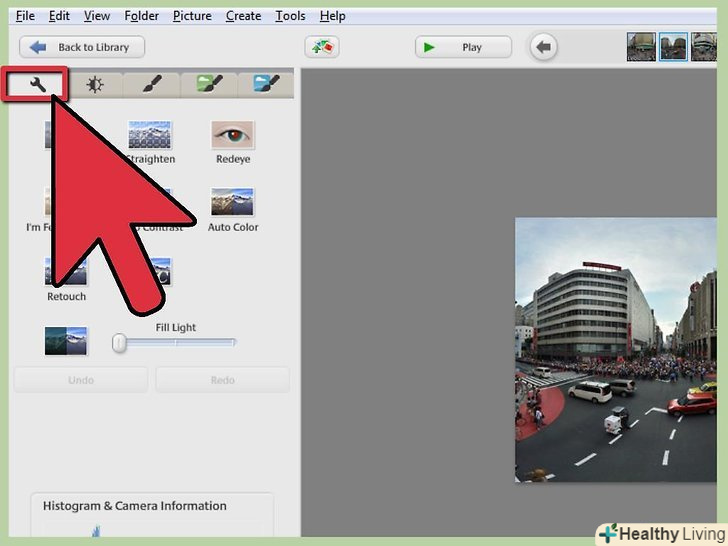Open the Basic Fixes wrench tab
Image resolution: width=728 pixels, height=546 pixels.
(37, 85)
